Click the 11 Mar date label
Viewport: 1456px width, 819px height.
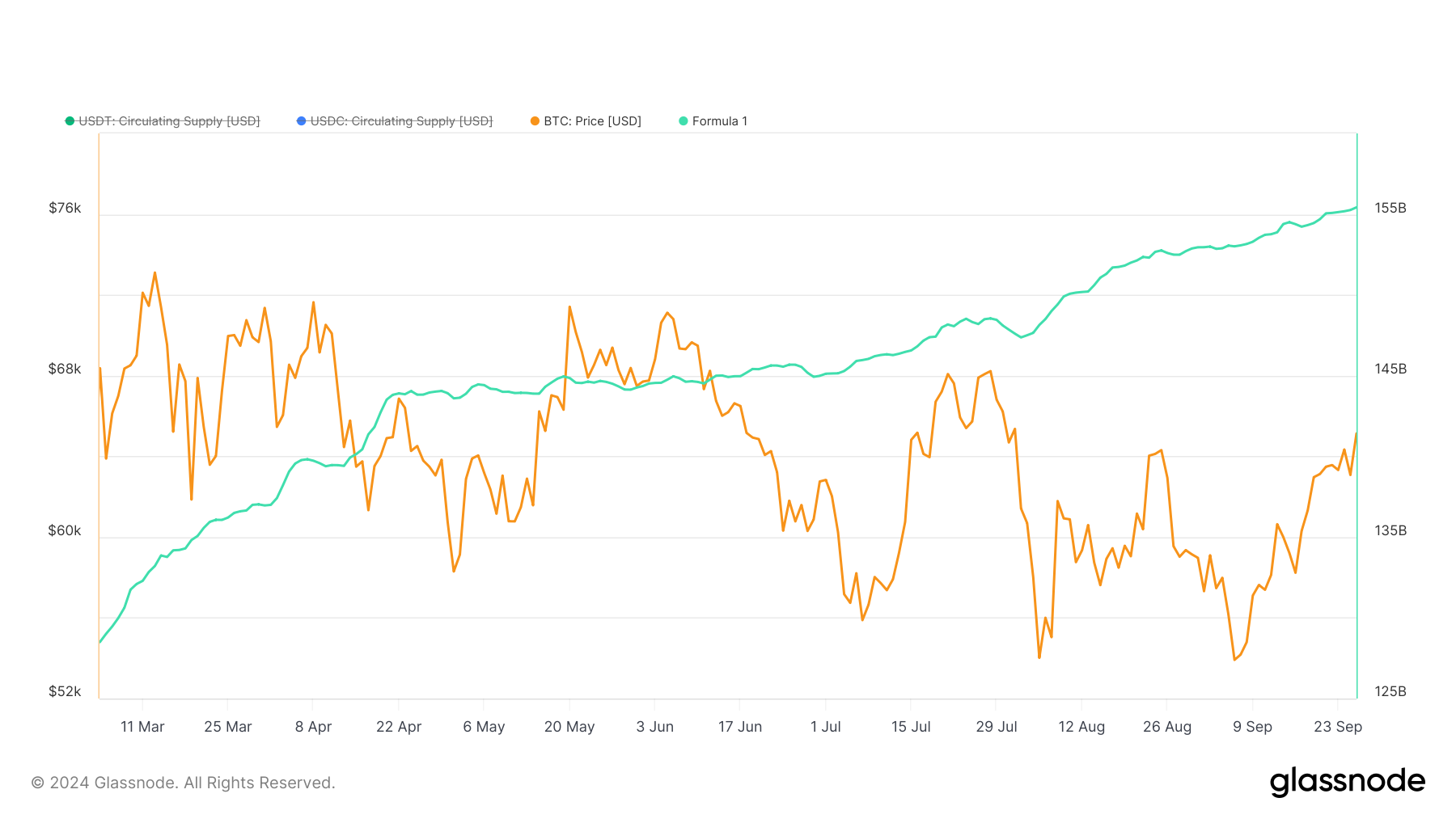point(142,727)
